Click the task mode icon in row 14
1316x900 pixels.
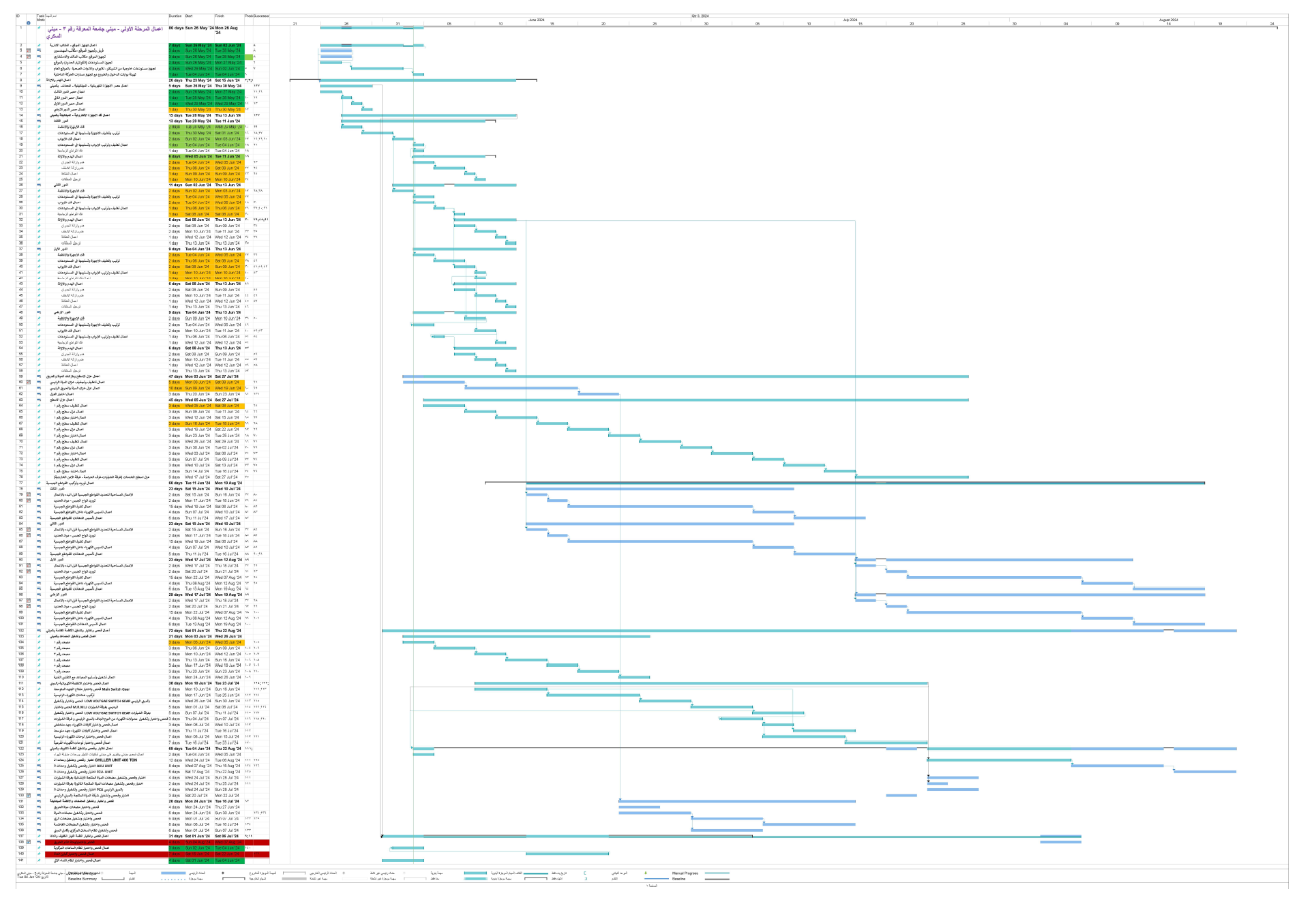click(39, 115)
